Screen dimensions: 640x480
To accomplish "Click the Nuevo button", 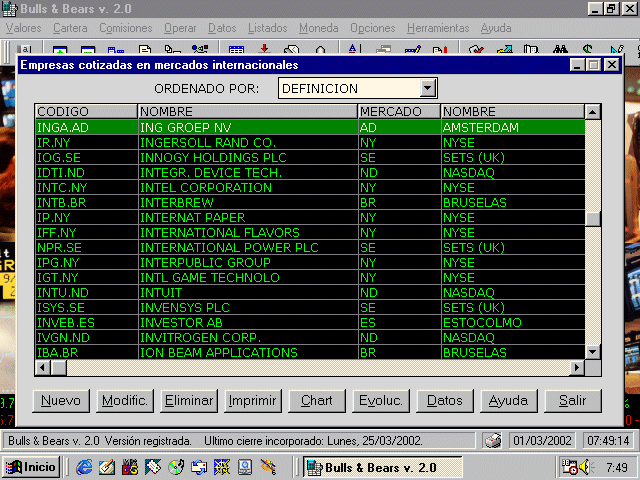I will tap(61, 401).
